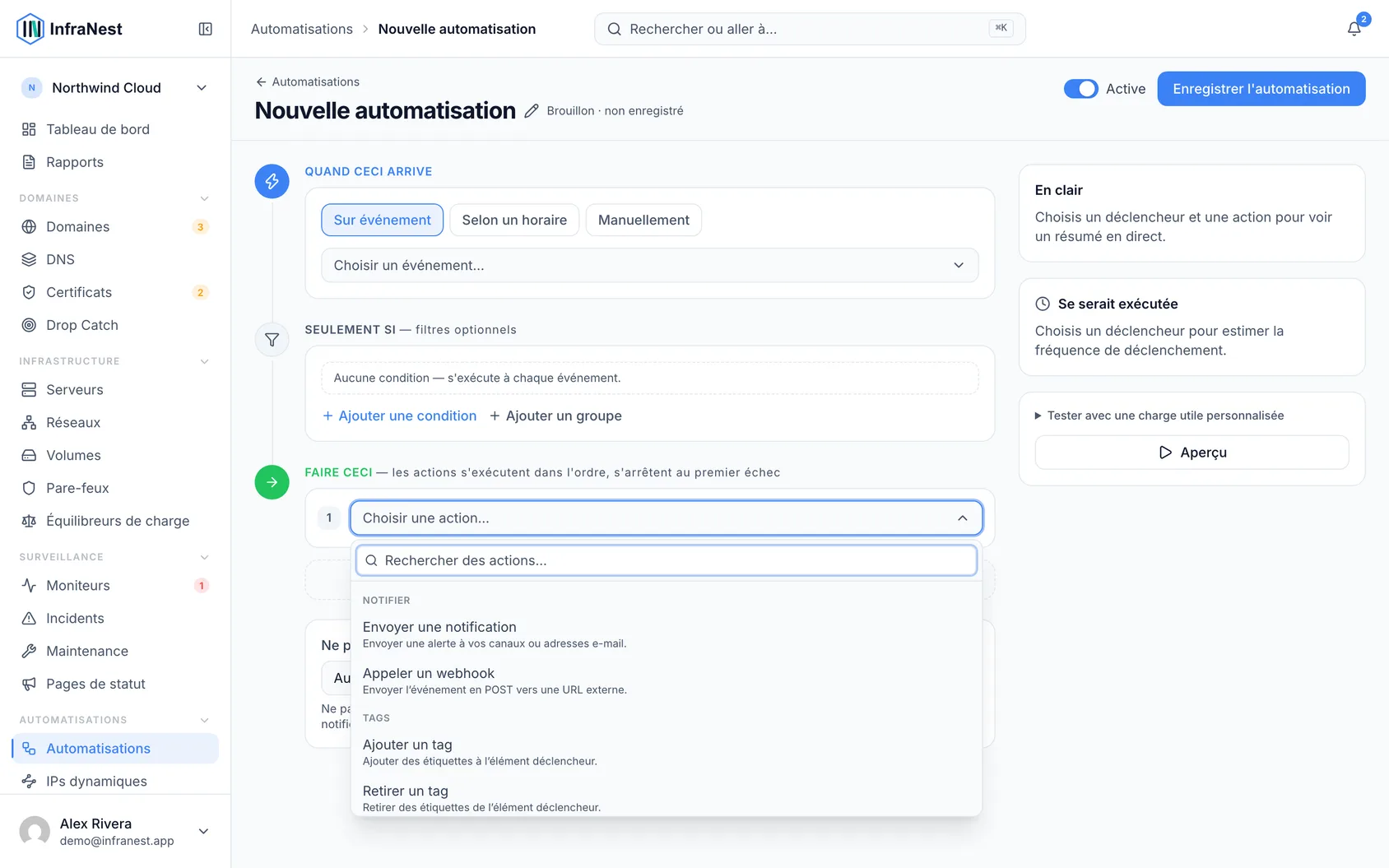The height and width of the screenshot is (868, 1389).
Task: Click the Incidents warning triangle icon
Action: 29,618
